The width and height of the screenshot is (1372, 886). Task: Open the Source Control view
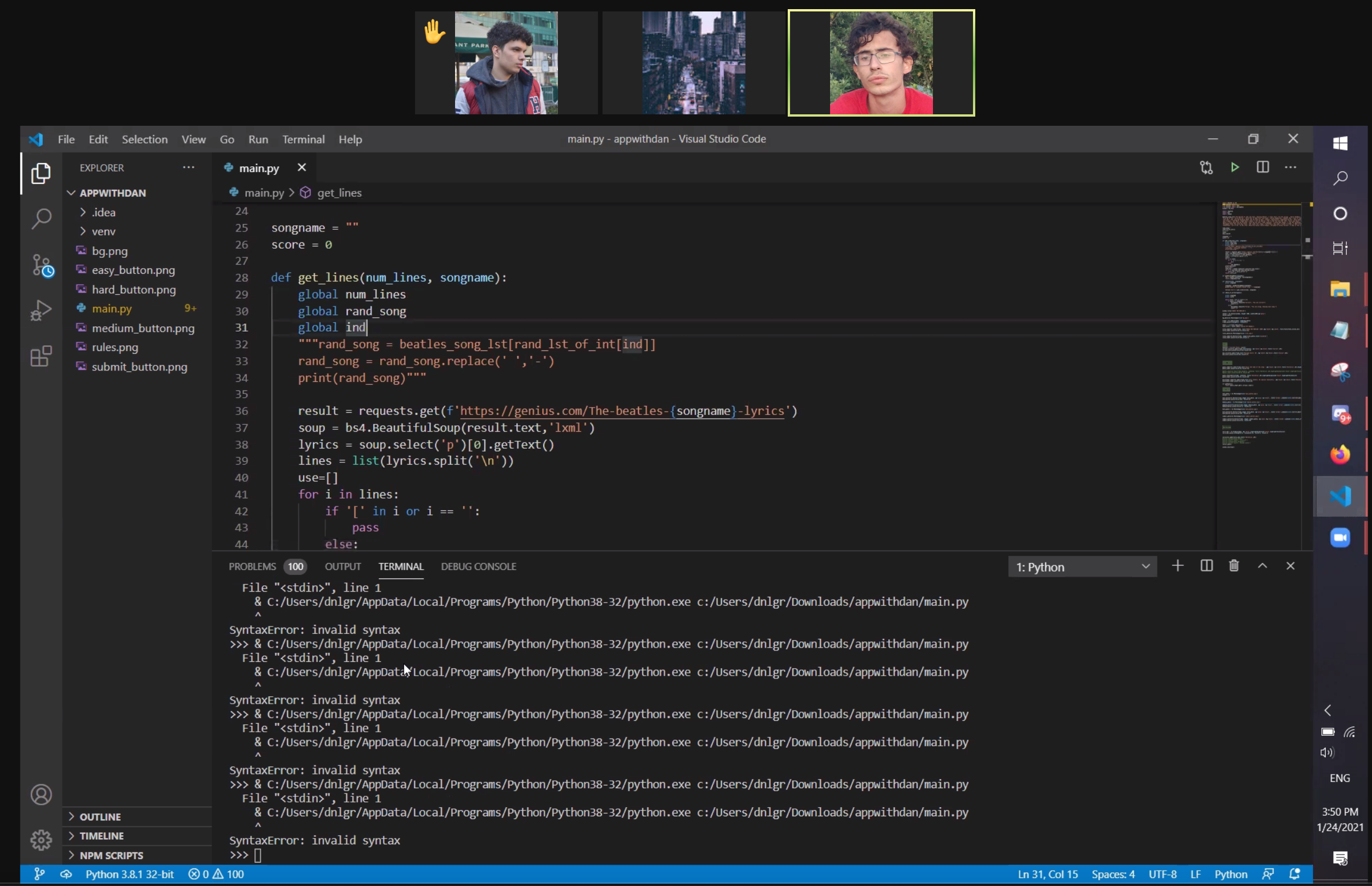pos(42,265)
